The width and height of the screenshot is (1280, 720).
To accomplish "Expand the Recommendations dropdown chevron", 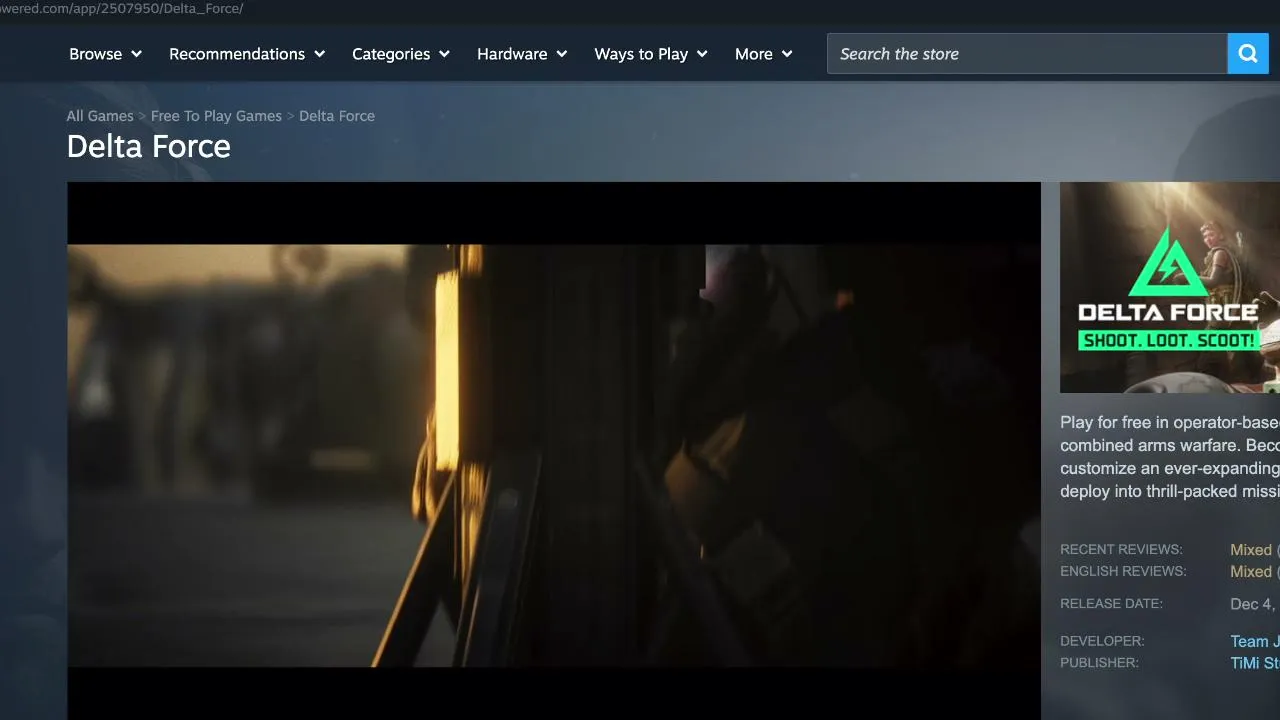I will click(x=319, y=54).
